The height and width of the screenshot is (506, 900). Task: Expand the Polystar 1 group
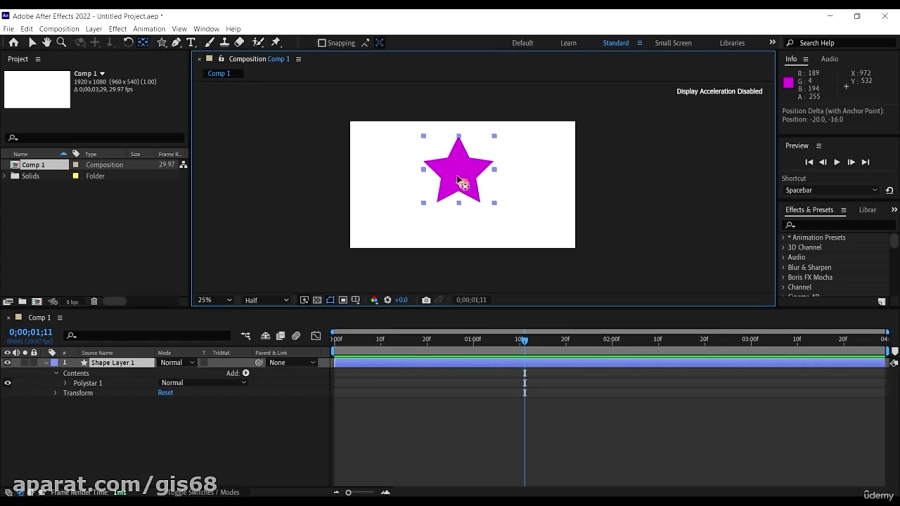click(x=65, y=383)
